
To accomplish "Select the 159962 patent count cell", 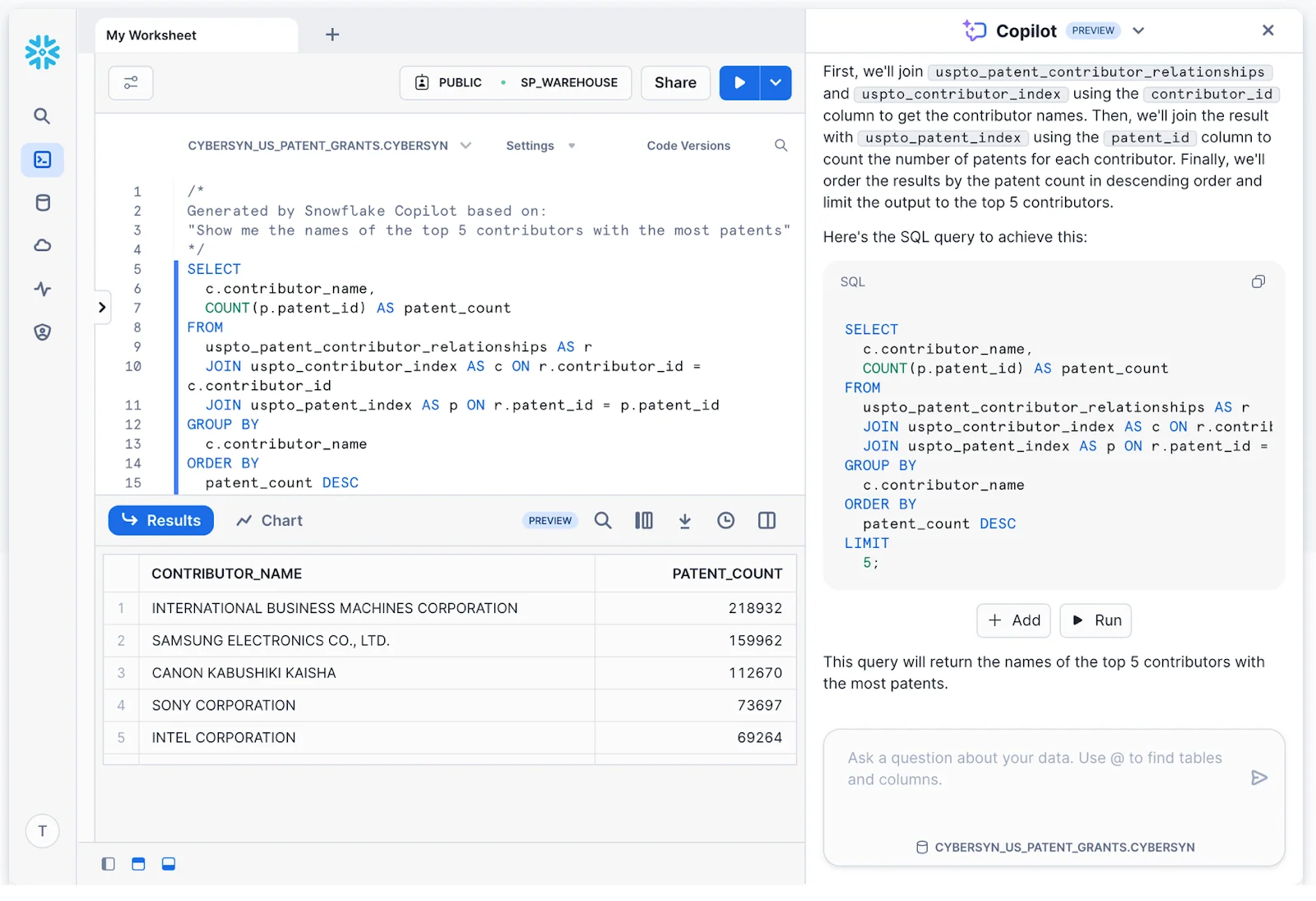I will coord(696,641).
